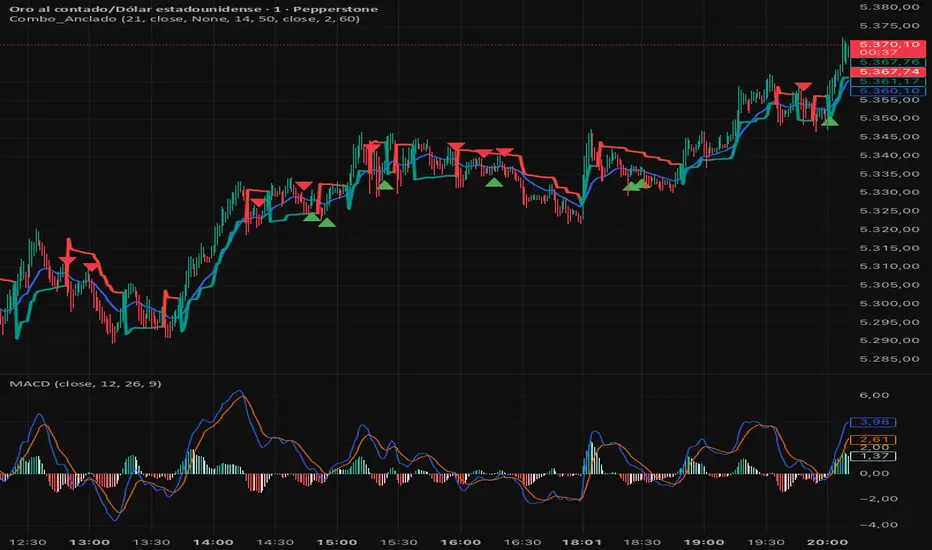Click the 20:00 time axis label
932x550 pixels.
[x=827, y=542]
